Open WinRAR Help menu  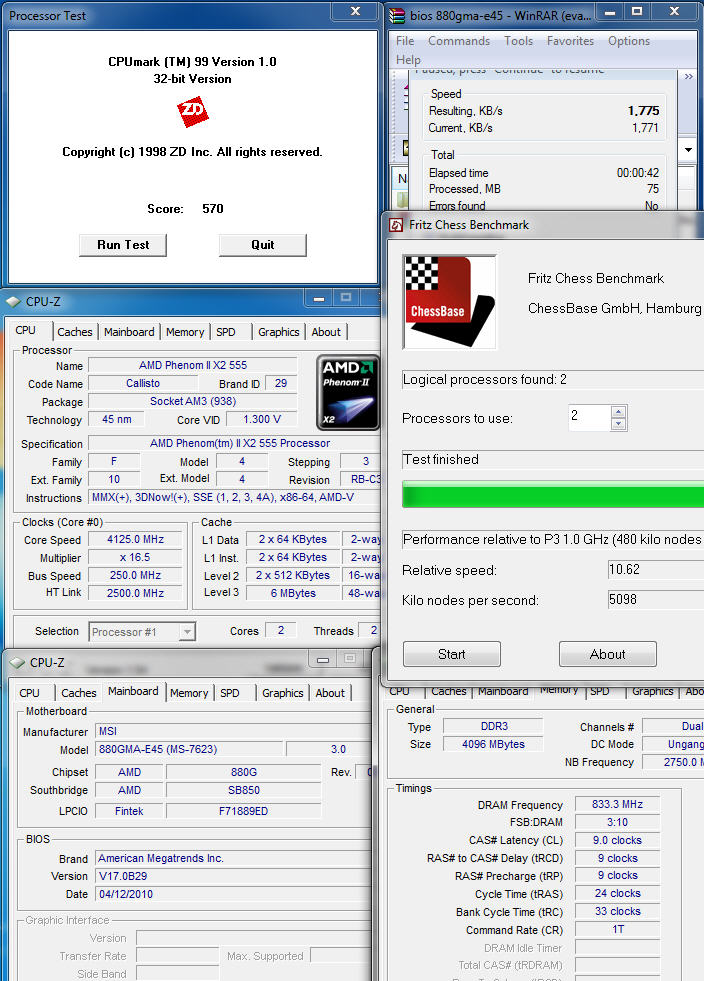[408, 60]
